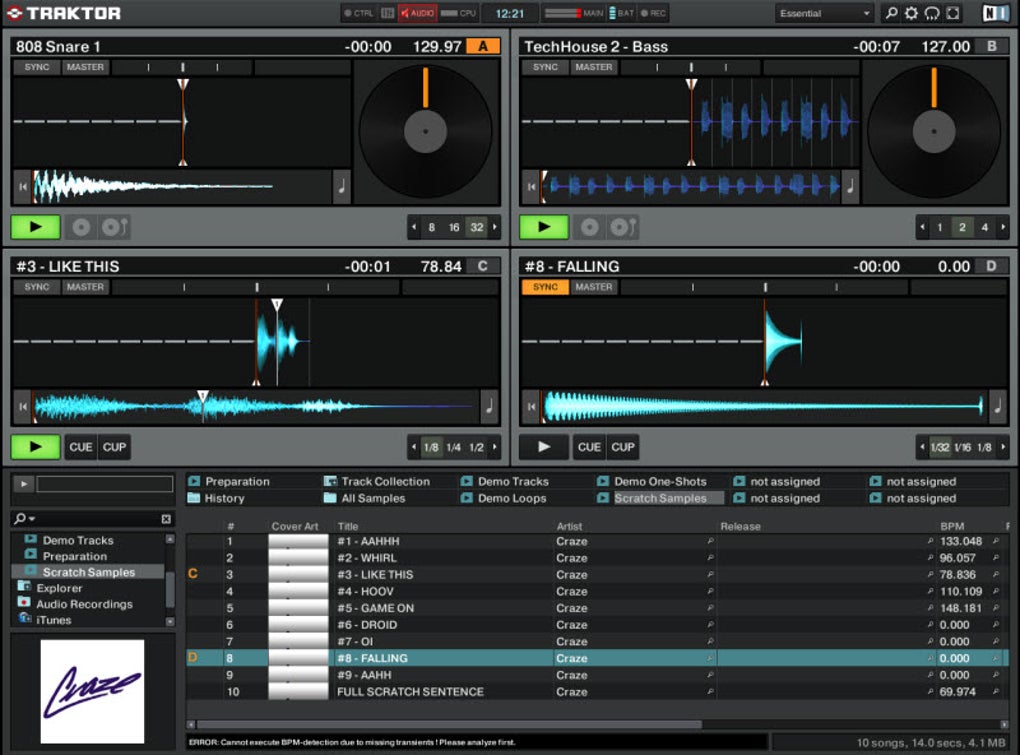The height and width of the screenshot is (755, 1020).
Task: Open the Demo One-Shots favorite
Action: click(x=660, y=481)
